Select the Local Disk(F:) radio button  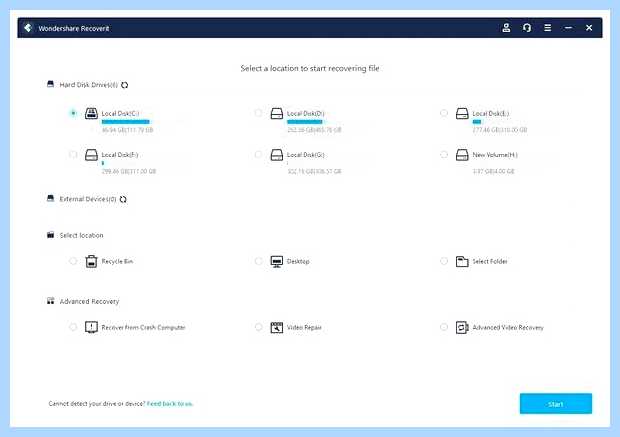(73, 154)
